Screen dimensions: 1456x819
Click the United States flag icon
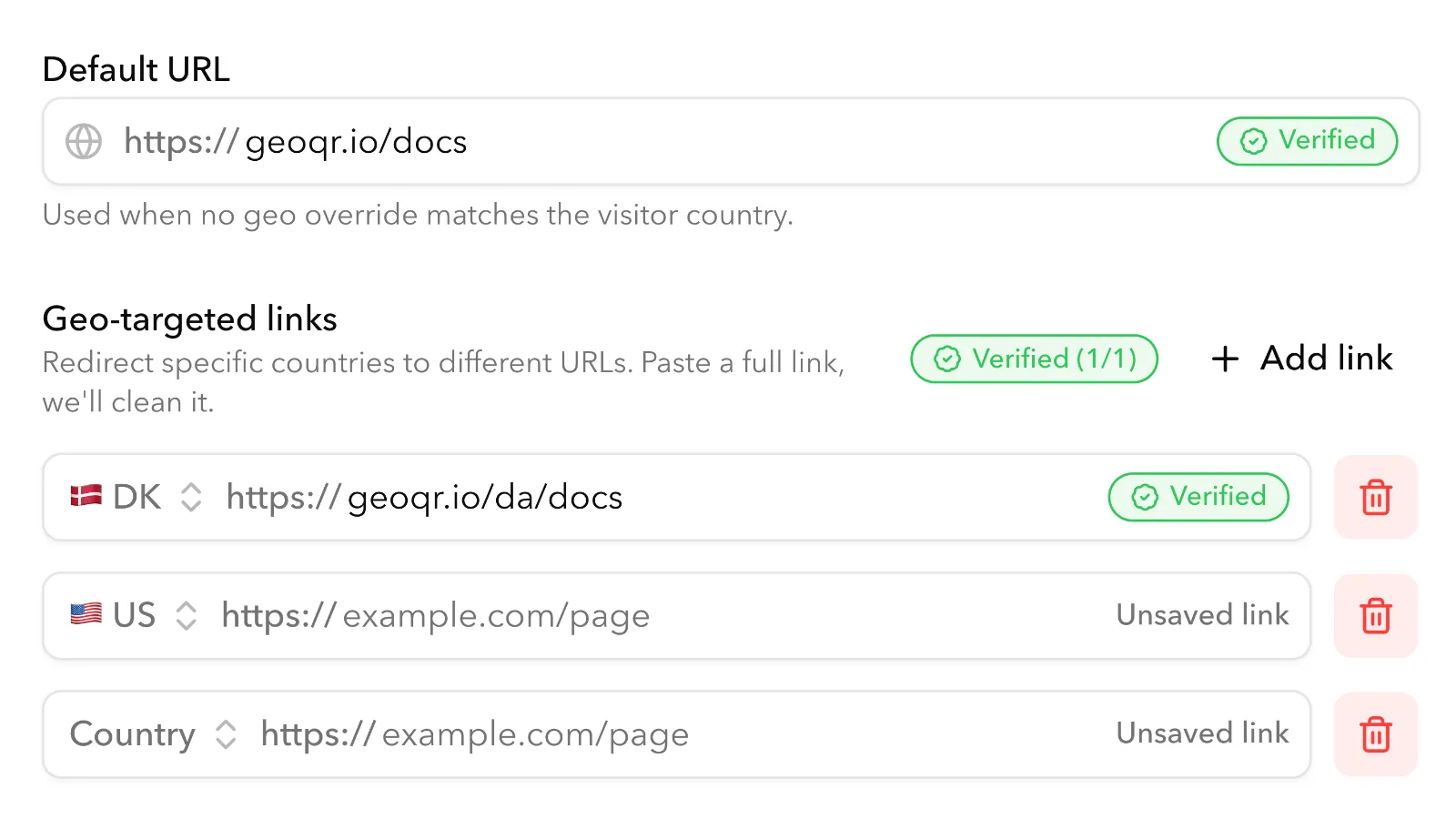pyautogui.click(x=86, y=615)
